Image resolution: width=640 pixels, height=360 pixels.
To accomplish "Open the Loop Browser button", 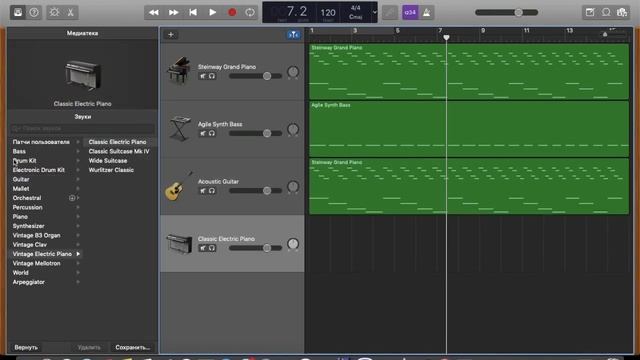I will tap(606, 12).
